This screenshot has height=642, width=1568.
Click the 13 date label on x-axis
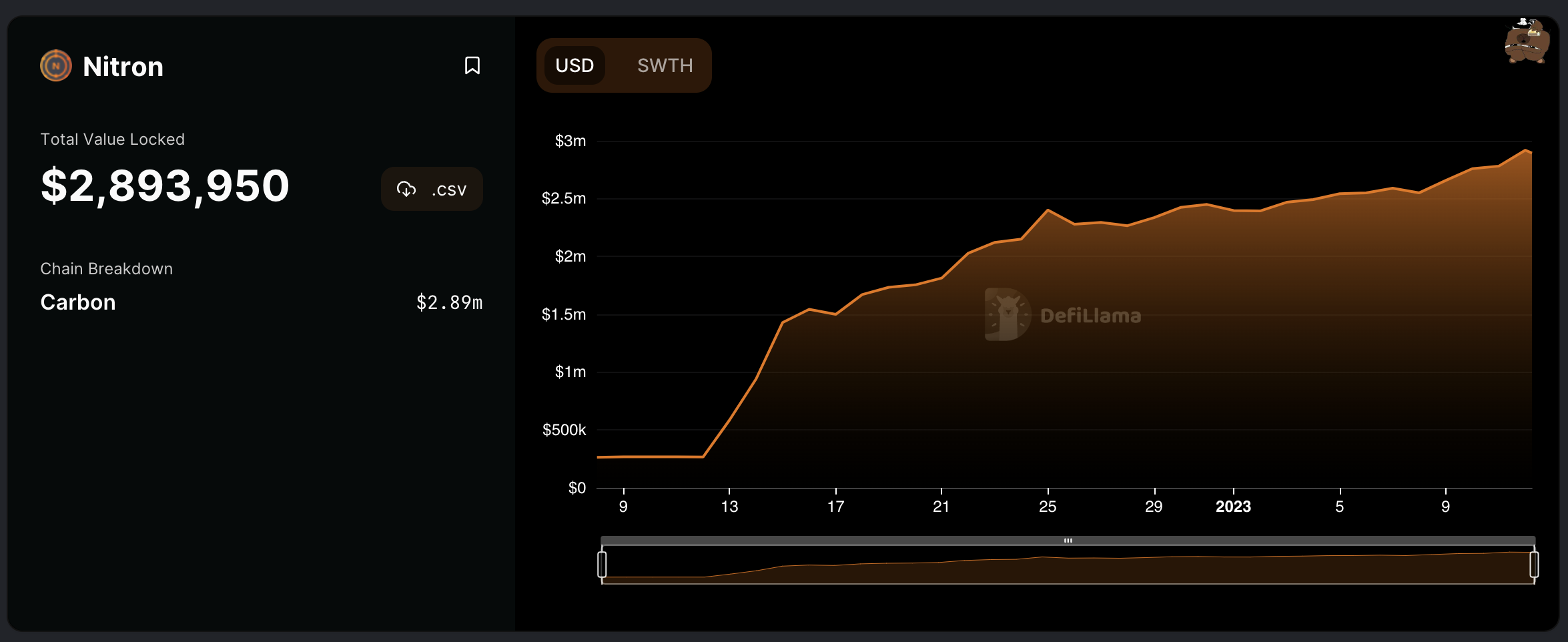point(729,507)
